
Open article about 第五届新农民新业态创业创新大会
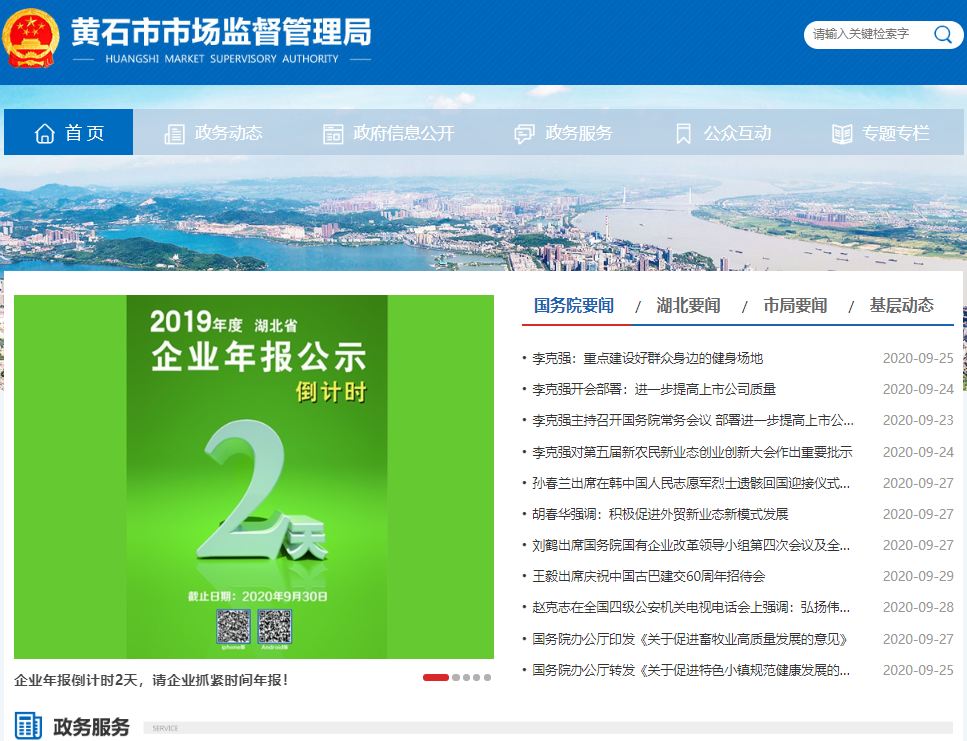pyautogui.click(x=692, y=452)
